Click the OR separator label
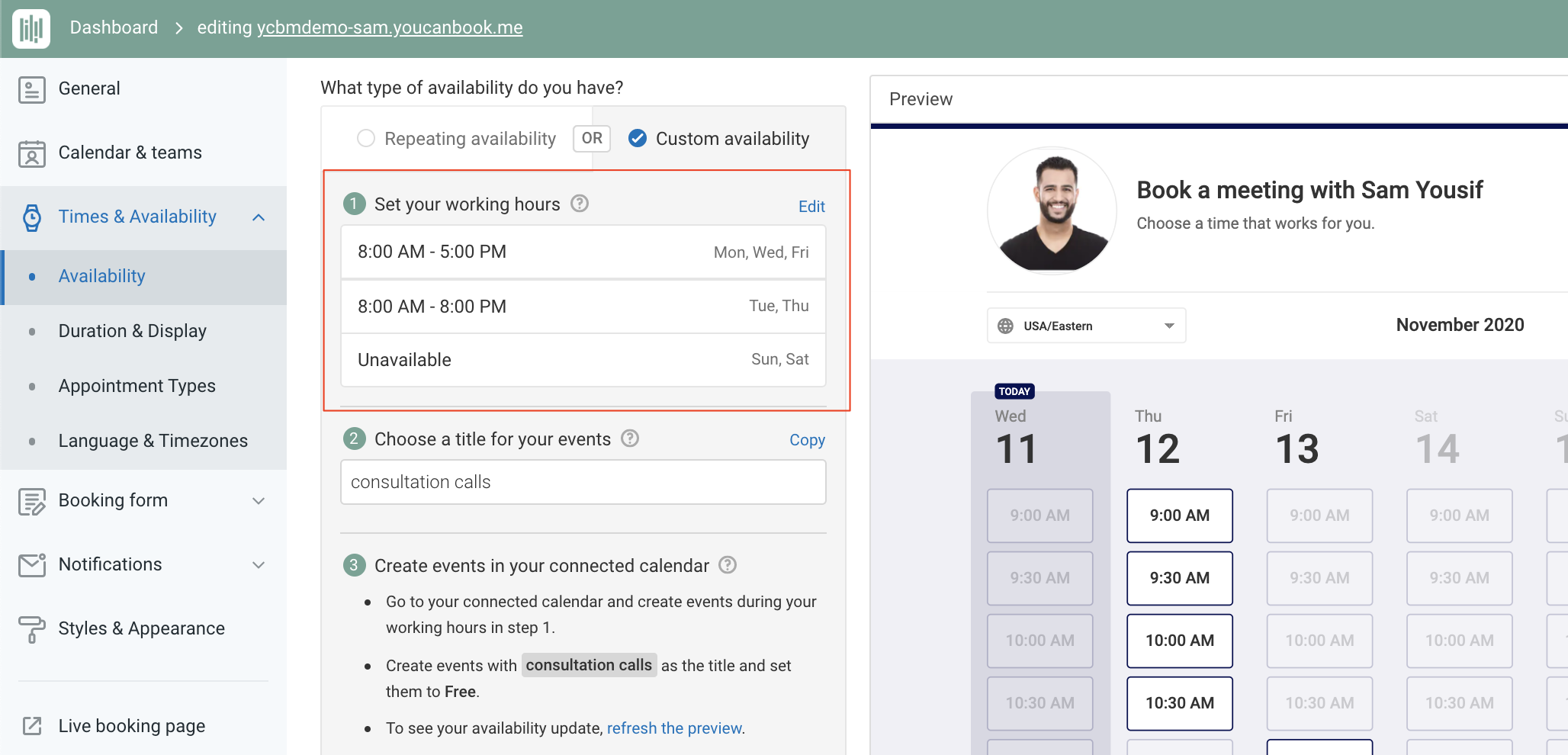The image size is (1568, 755). 592,138
